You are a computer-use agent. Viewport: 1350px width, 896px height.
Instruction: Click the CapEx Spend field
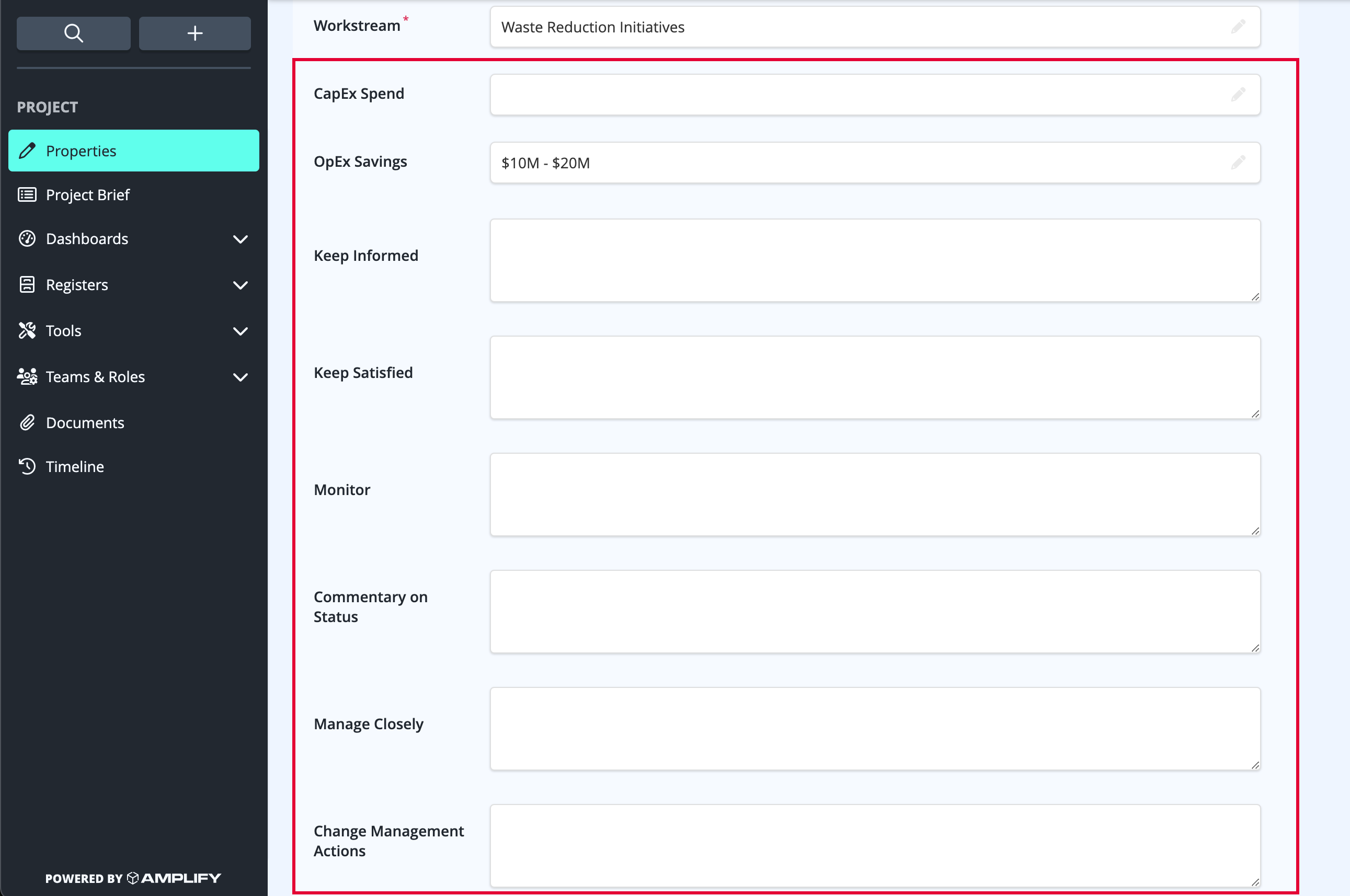(x=875, y=94)
